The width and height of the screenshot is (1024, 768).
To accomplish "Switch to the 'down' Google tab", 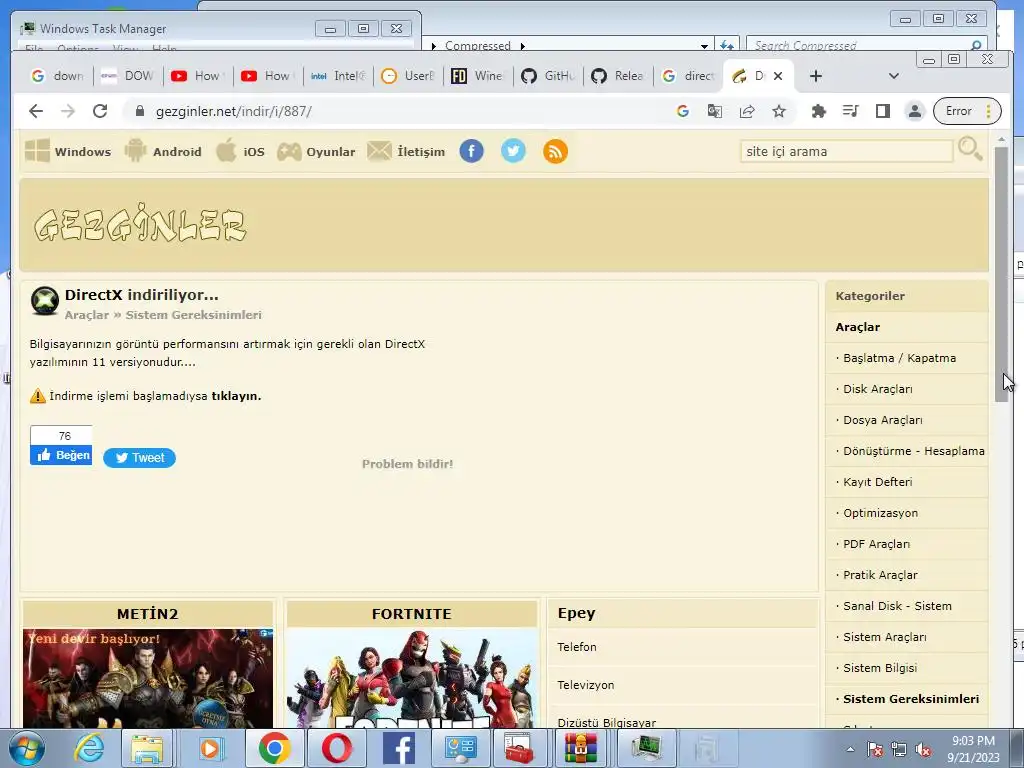I will click(x=57, y=76).
